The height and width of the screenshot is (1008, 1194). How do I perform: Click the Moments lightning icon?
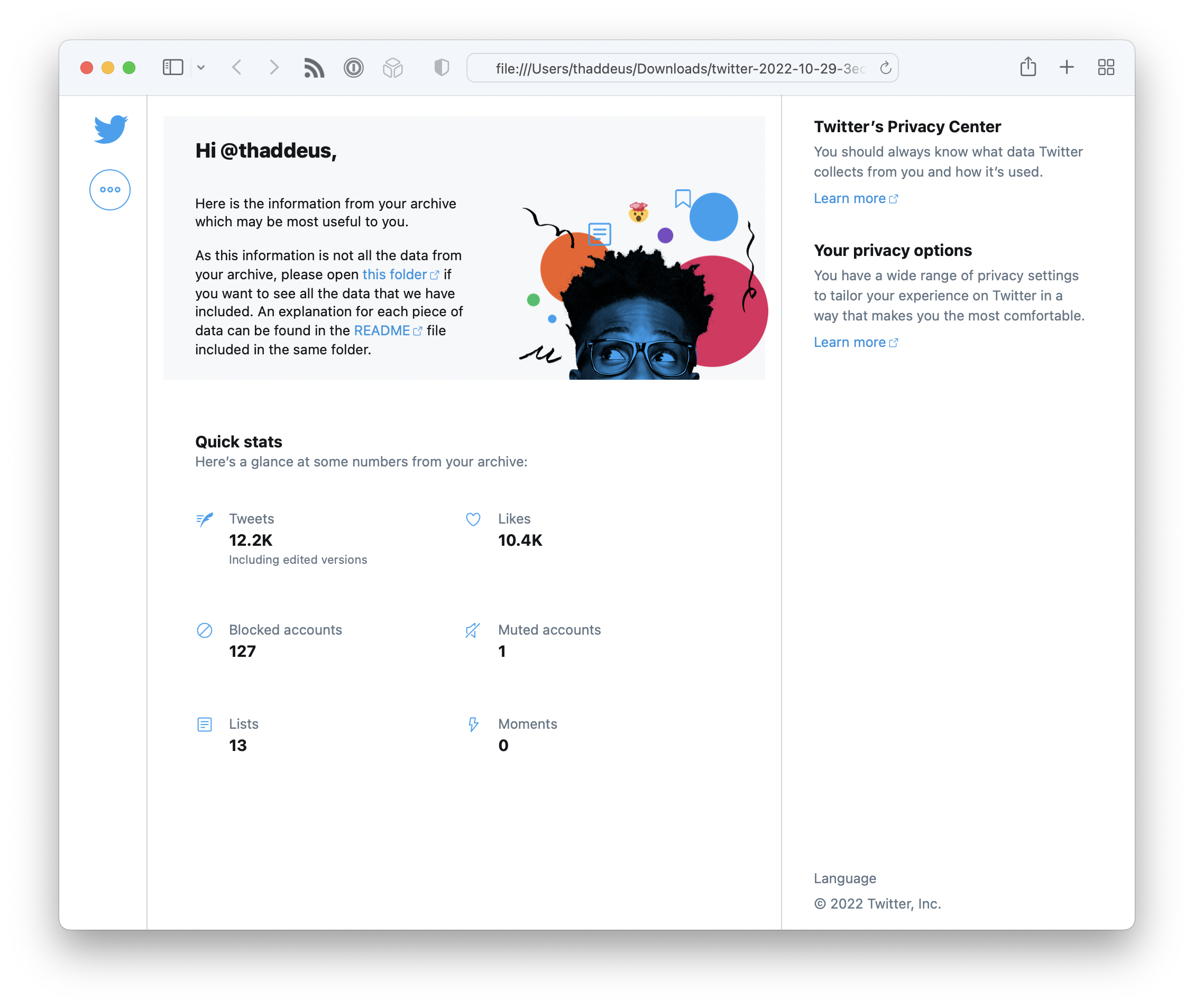[x=473, y=725]
